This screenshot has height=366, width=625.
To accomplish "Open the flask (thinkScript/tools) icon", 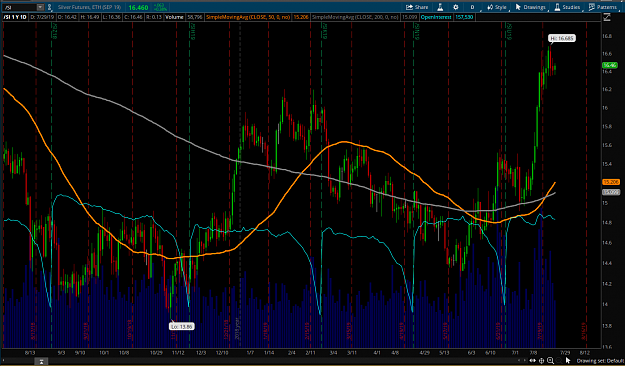I will (440, 7).
